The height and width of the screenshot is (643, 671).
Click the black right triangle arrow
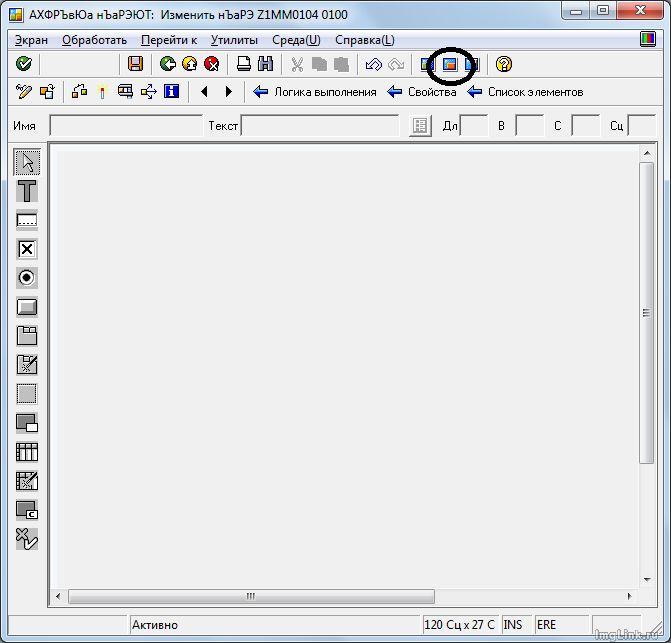(229, 92)
